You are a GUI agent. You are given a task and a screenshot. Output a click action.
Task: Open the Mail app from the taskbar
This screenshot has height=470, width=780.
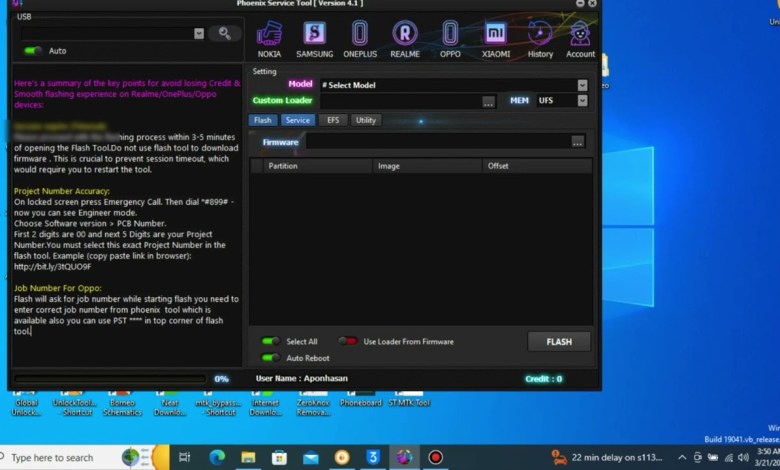click(x=311, y=457)
